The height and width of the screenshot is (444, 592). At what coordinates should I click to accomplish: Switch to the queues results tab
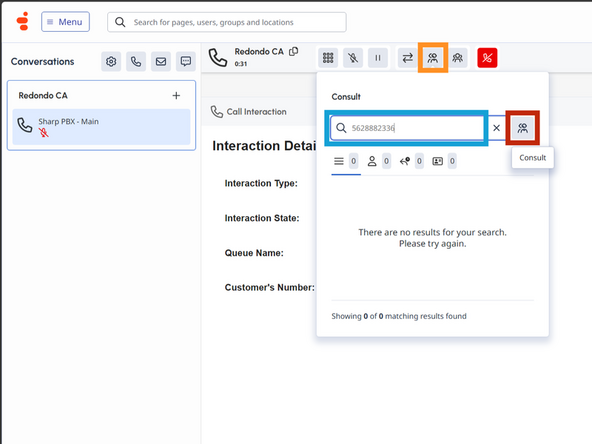point(411,162)
